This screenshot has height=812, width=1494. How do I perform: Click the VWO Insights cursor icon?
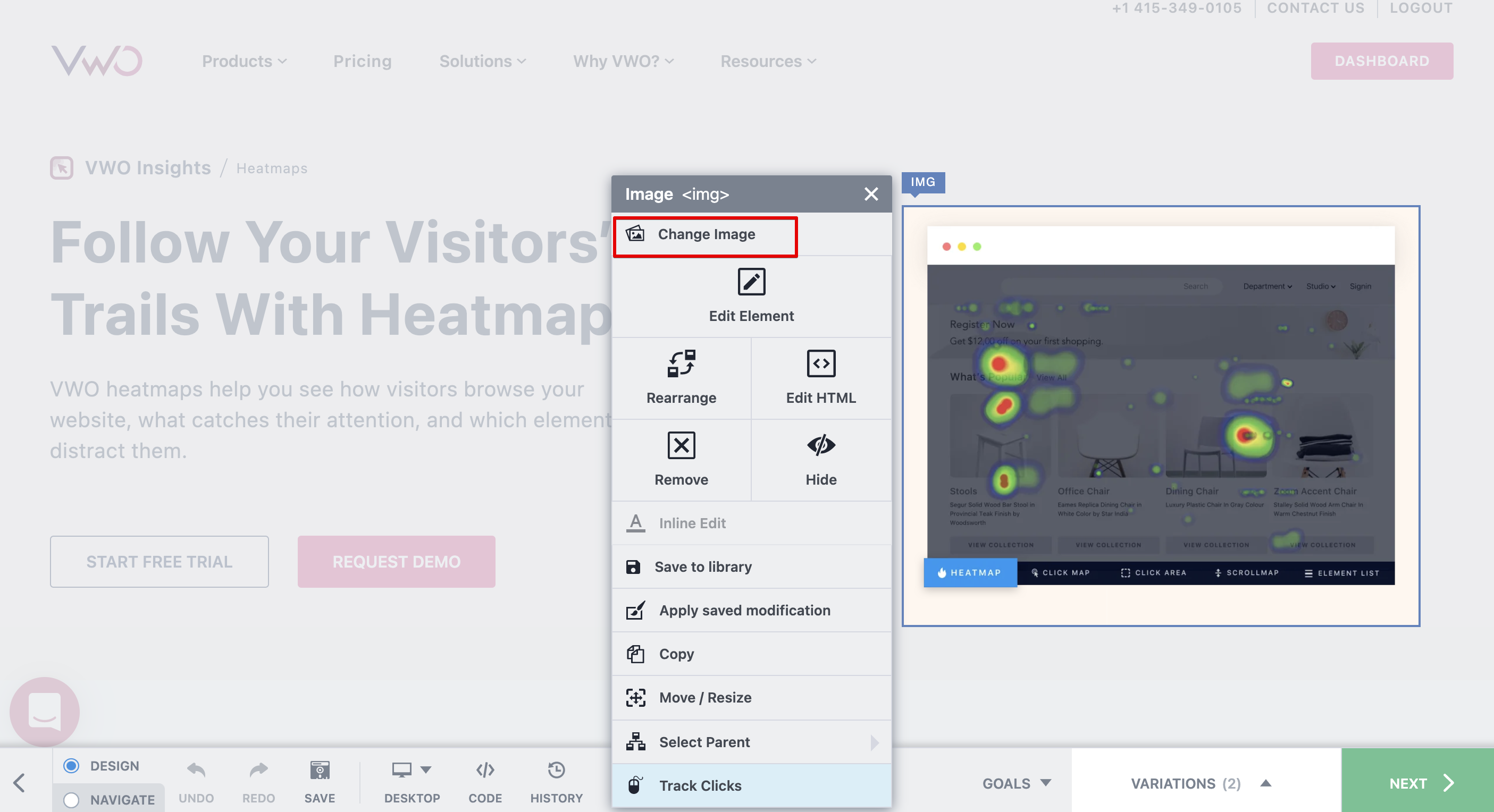tap(62, 168)
